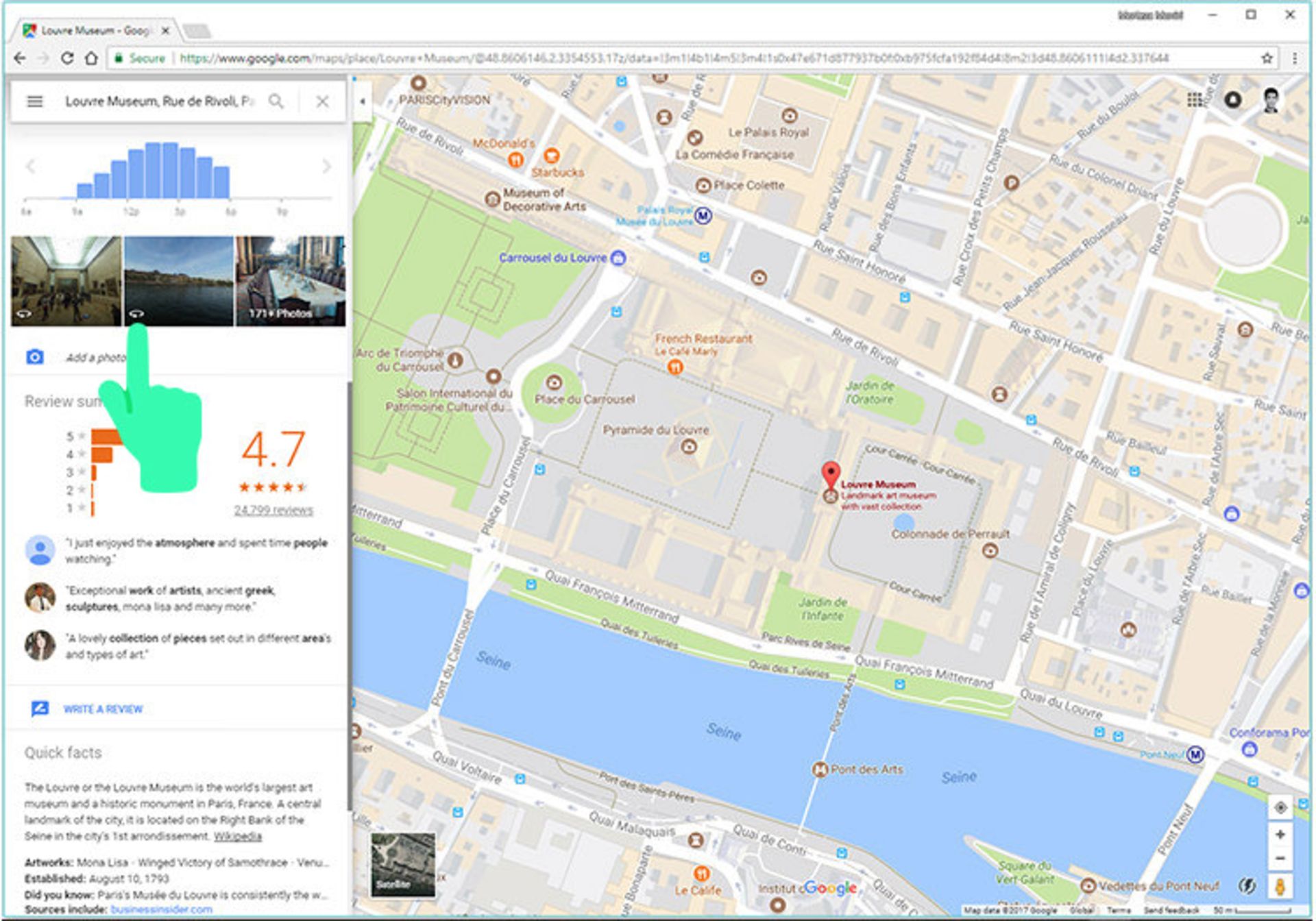Open the river panorama photo

(178, 281)
